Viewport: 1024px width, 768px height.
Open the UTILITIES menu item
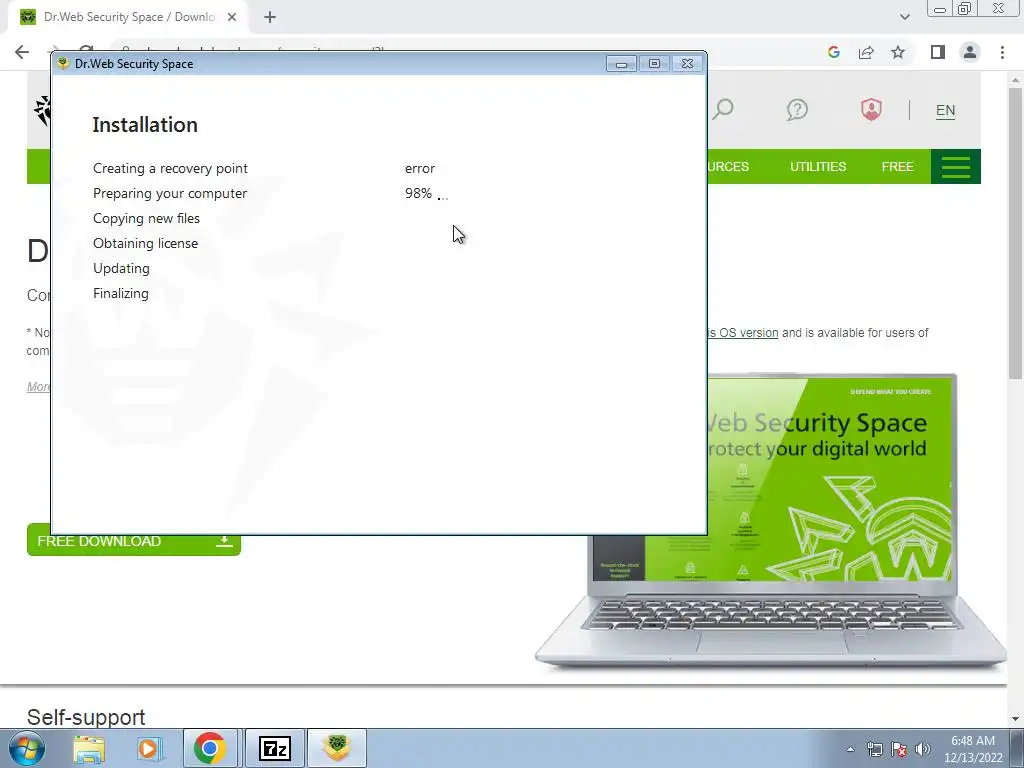click(818, 167)
